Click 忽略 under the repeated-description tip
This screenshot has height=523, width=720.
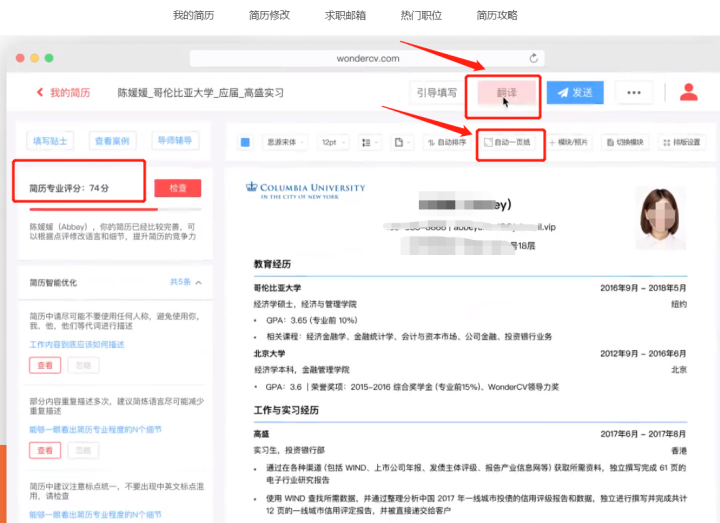[83, 450]
